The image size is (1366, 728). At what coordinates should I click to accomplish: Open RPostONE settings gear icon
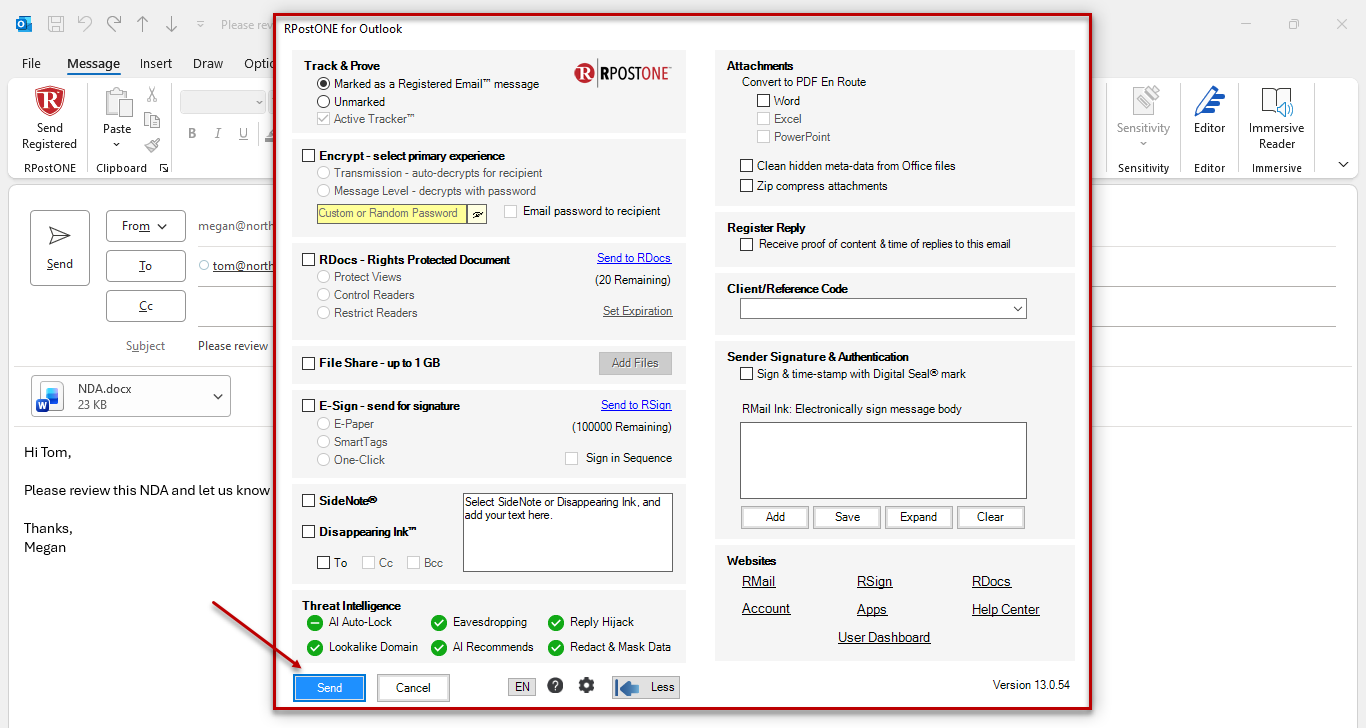pyautogui.click(x=586, y=686)
